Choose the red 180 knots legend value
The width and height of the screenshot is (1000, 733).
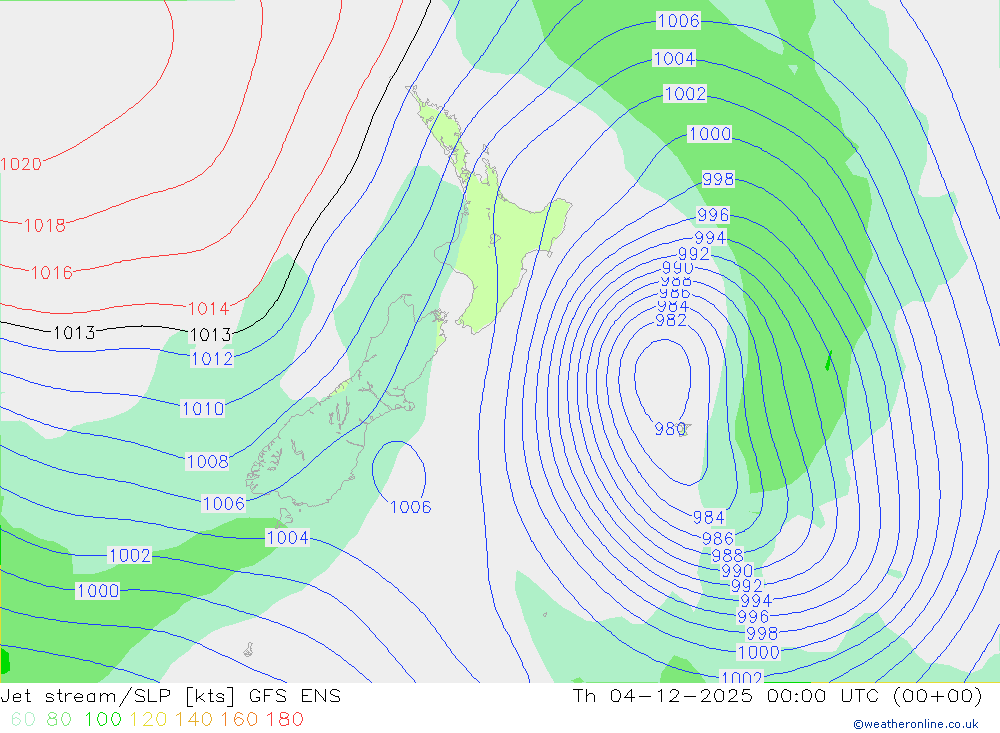[284, 719]
